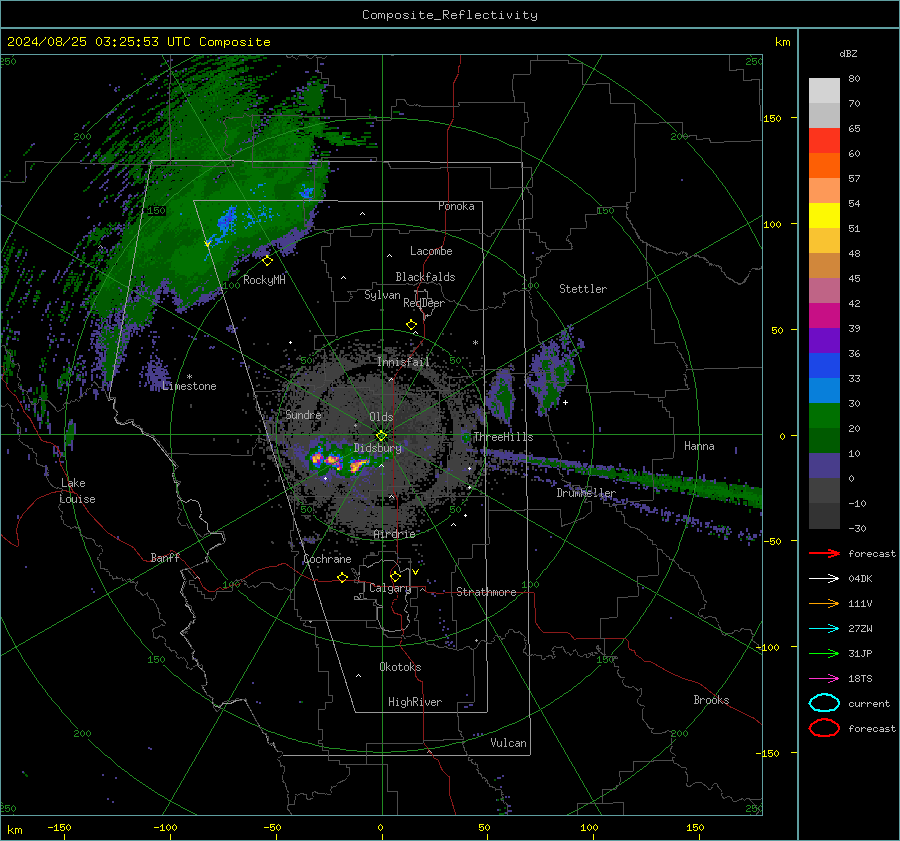
Task: Click the blue 36-33 dBZ swatch
Action: [x=824, y=365]
